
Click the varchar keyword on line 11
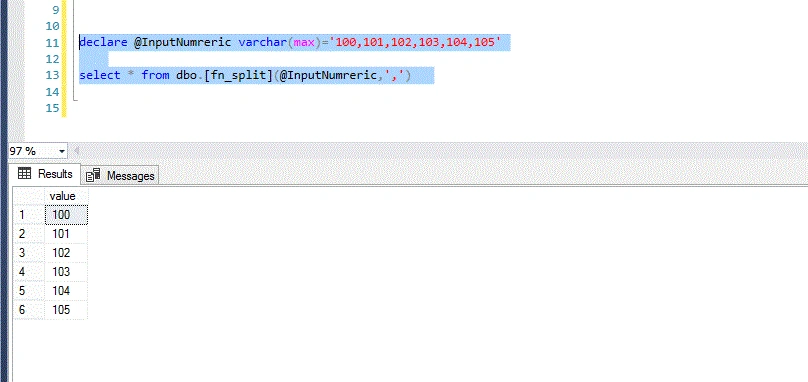(x=262, y=42)
